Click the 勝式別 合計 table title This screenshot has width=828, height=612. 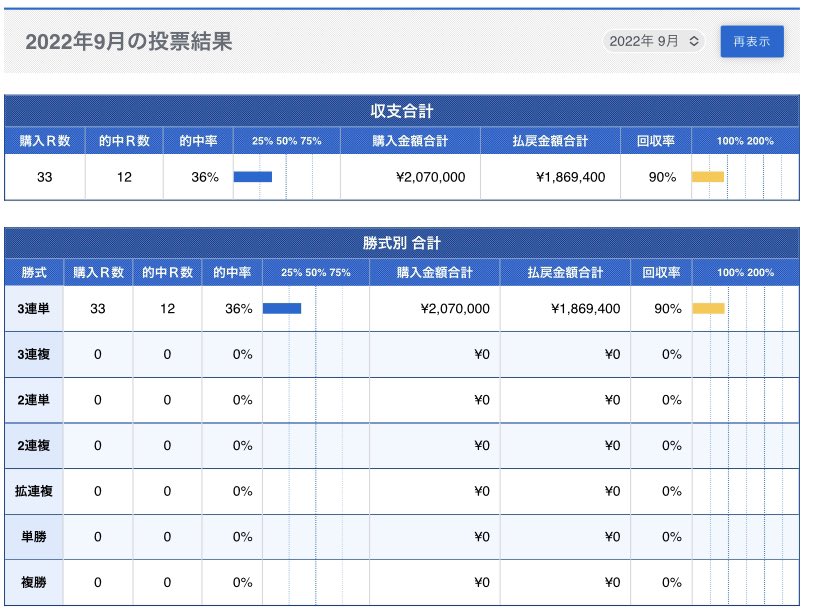coord(402,243)
